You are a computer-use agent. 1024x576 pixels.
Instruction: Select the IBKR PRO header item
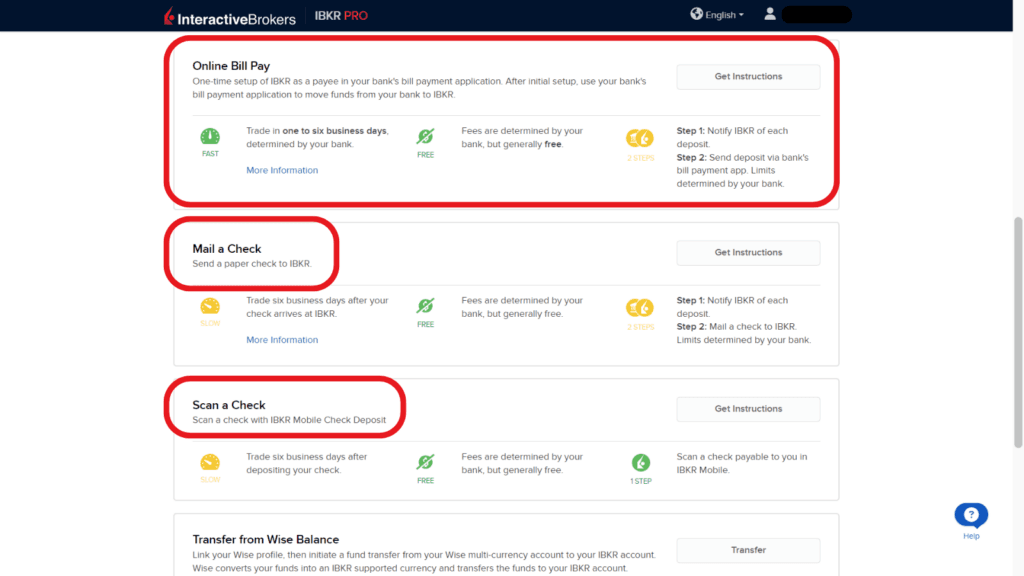[340, 15]
